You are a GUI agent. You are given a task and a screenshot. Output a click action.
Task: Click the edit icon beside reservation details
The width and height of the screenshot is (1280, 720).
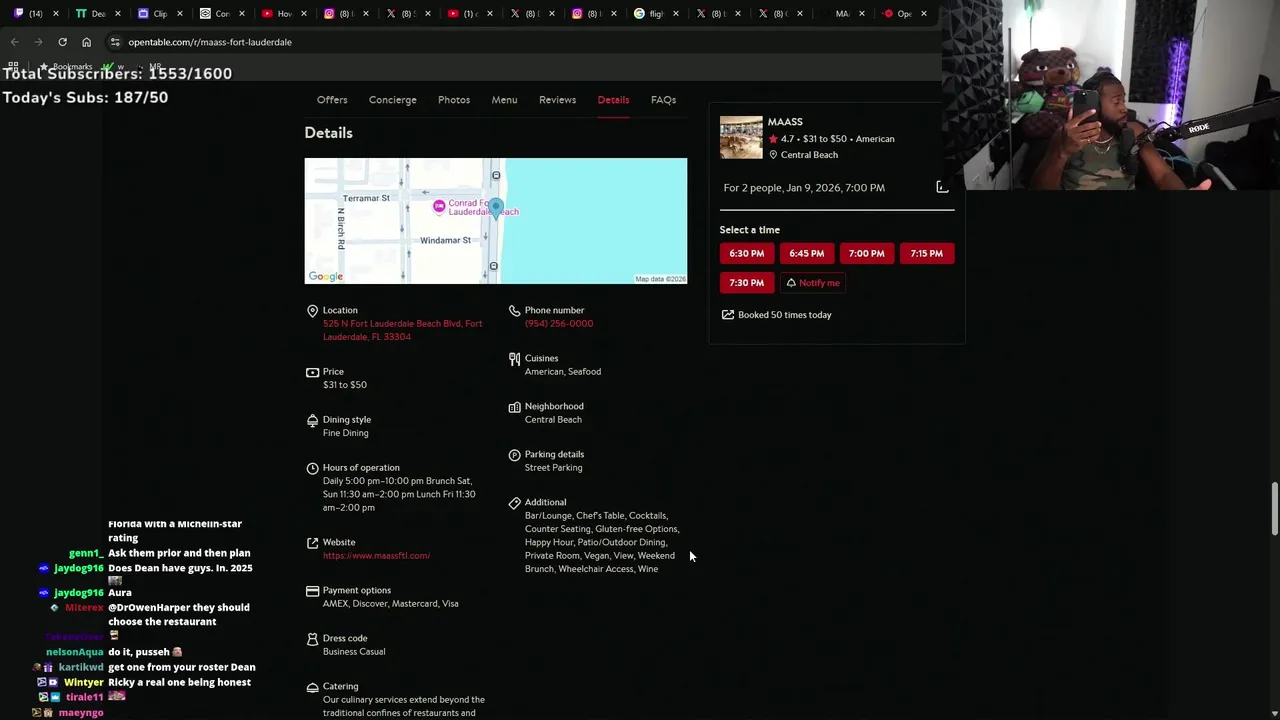(942, 187)
